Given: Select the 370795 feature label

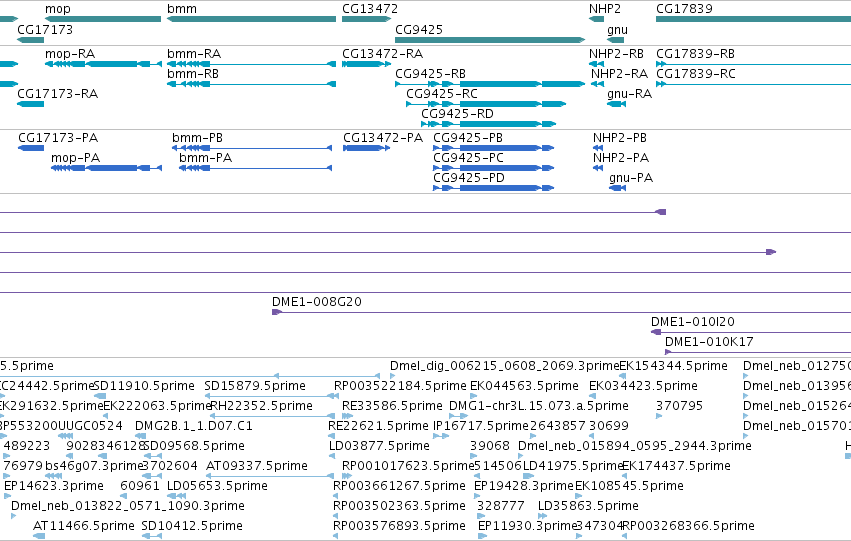Looking at the screenshot, I should tap(679, 406).
